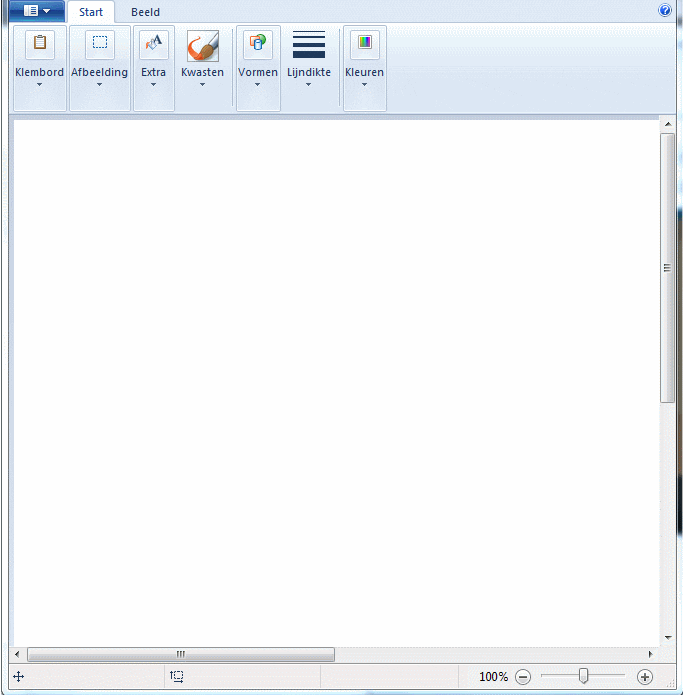This screenshot has height=695, width=683.
Task: Click the Lijndikte line thickness icon
Action: pyautogui.click(x=309, y=44)
